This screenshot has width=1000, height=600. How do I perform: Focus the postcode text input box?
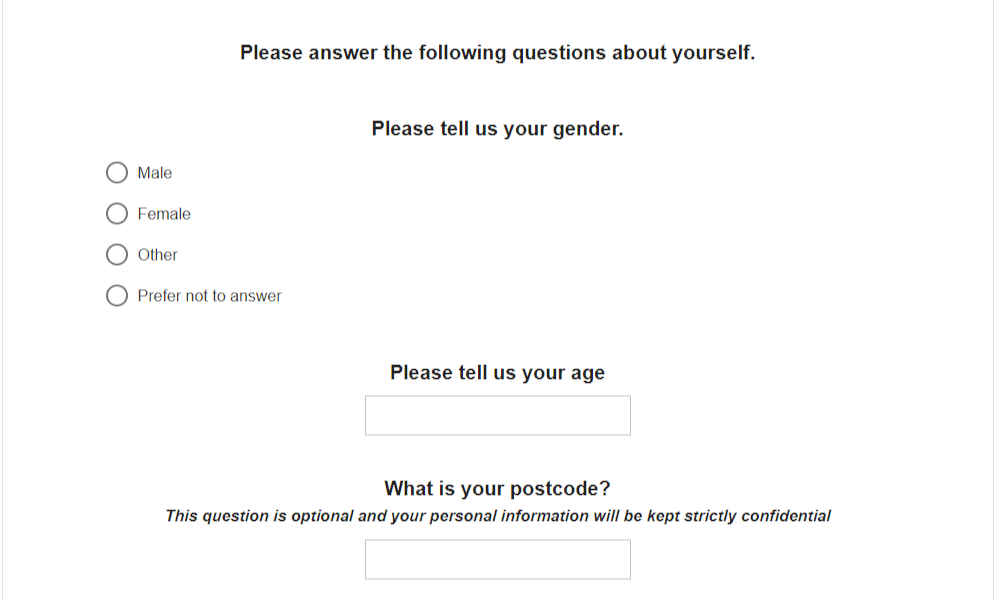click(497, 560)
